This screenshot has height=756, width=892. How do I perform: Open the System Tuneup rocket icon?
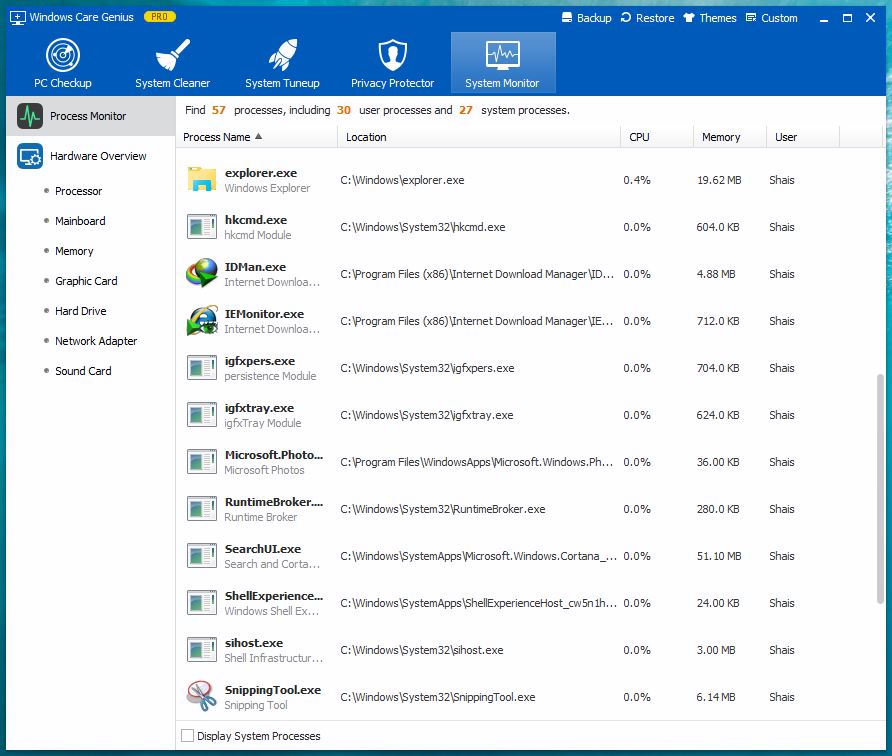coord(283,55)
